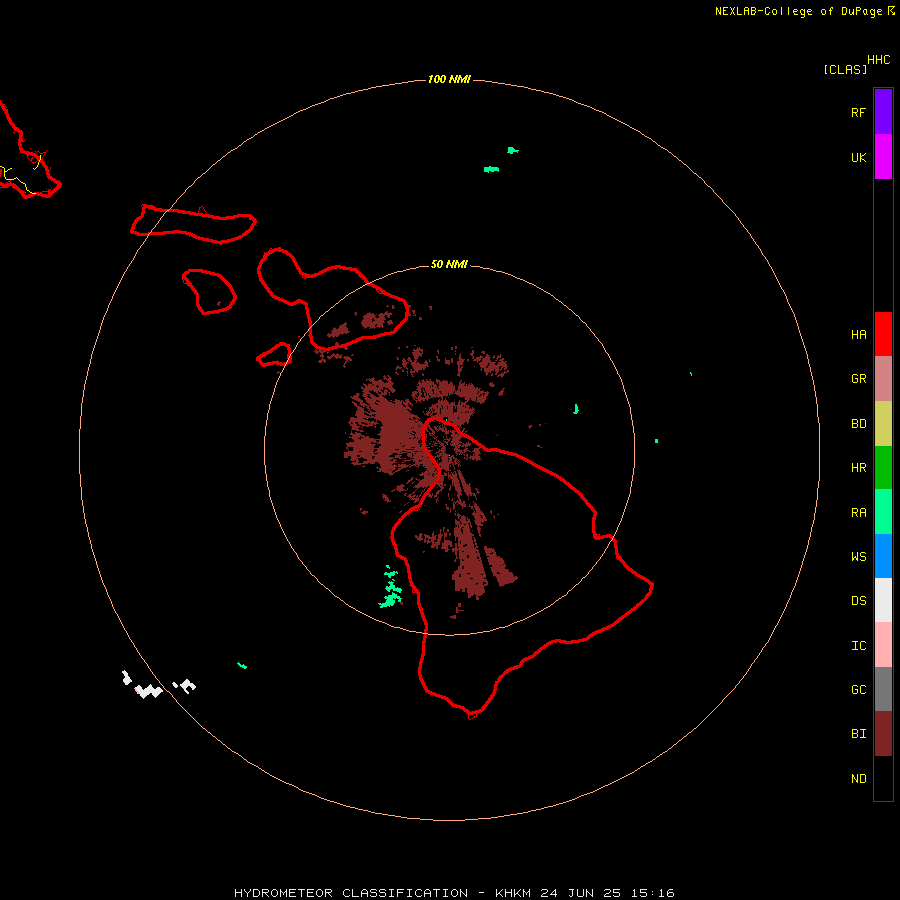
Task: Select the white DS legend swatch
Action: coord(883,600)
